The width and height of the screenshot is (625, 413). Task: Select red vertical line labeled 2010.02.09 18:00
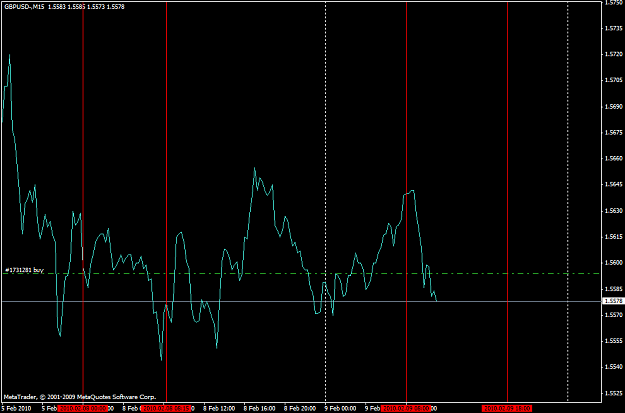coord(507,202)
